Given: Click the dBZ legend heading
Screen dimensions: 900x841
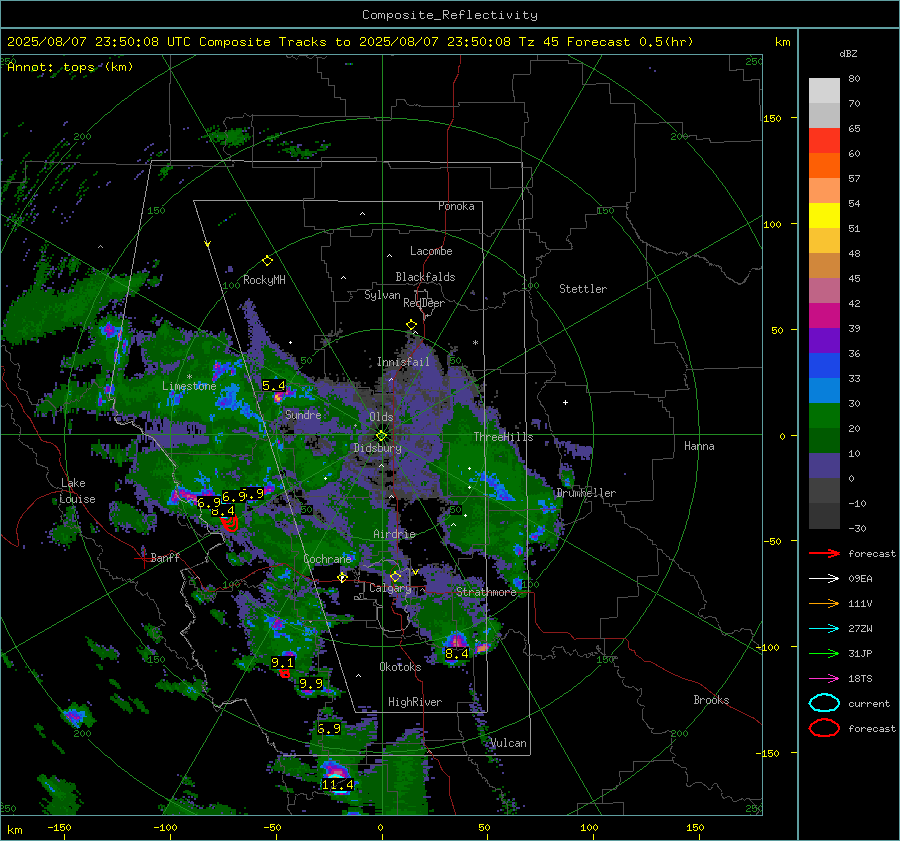Looking at the screenshot, I should click(848, 53).
